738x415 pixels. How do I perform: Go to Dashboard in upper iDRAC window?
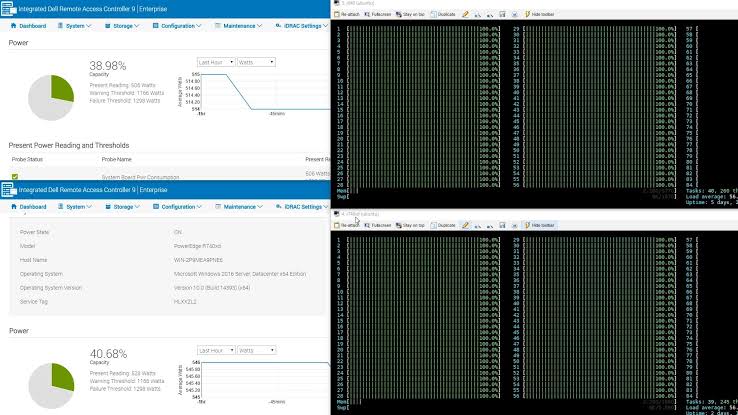coord(28,26)
